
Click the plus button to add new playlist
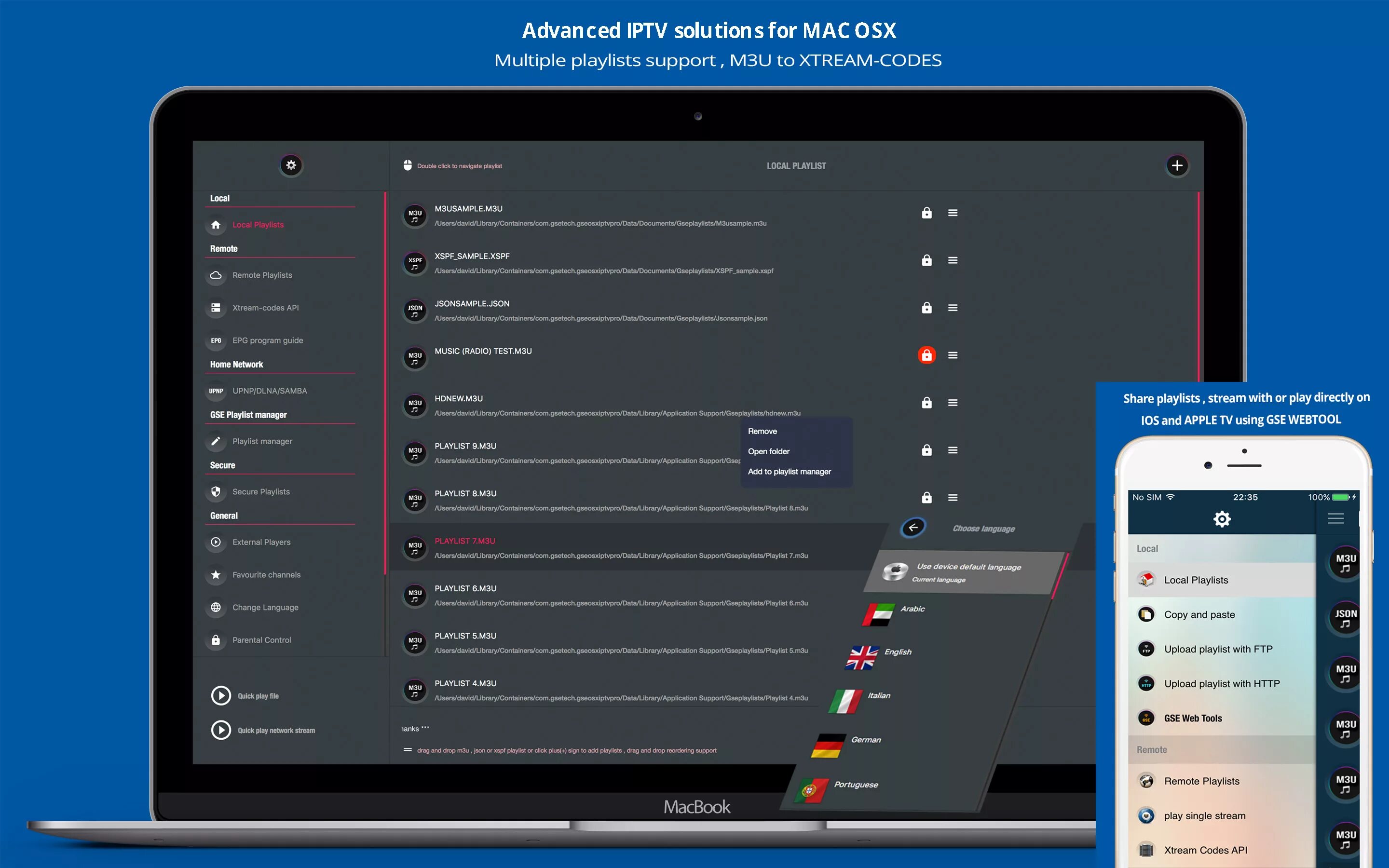coord(1176,166)
